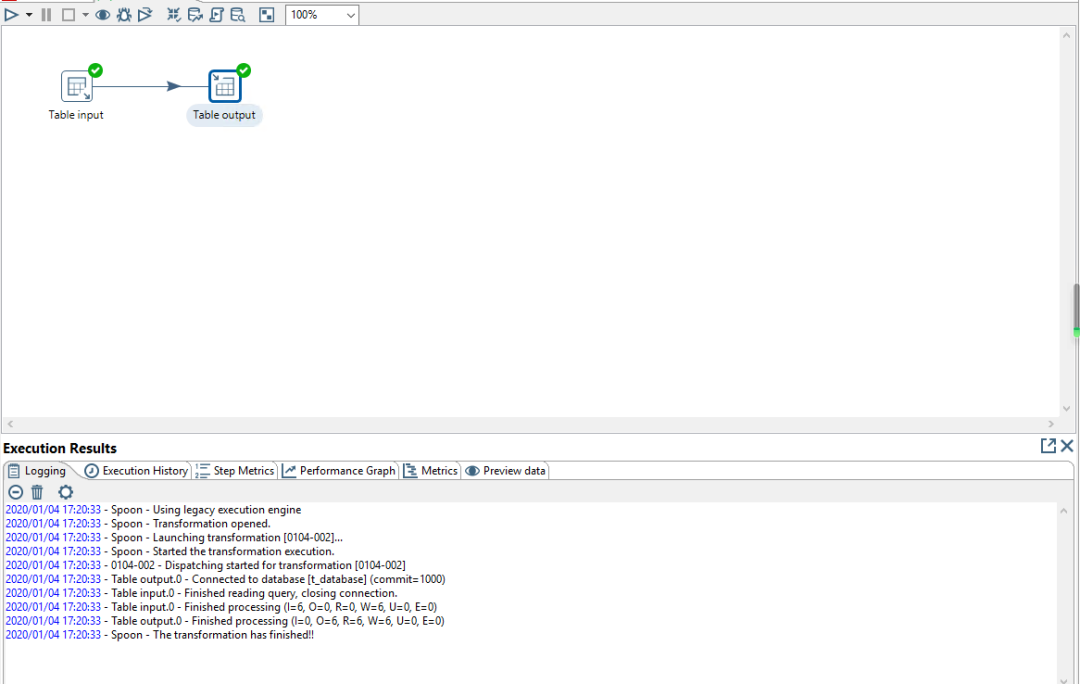This screenshot has height=684, width=1080.
Task: Open the stop options dropdown arrow
Action: click(85, 14)
